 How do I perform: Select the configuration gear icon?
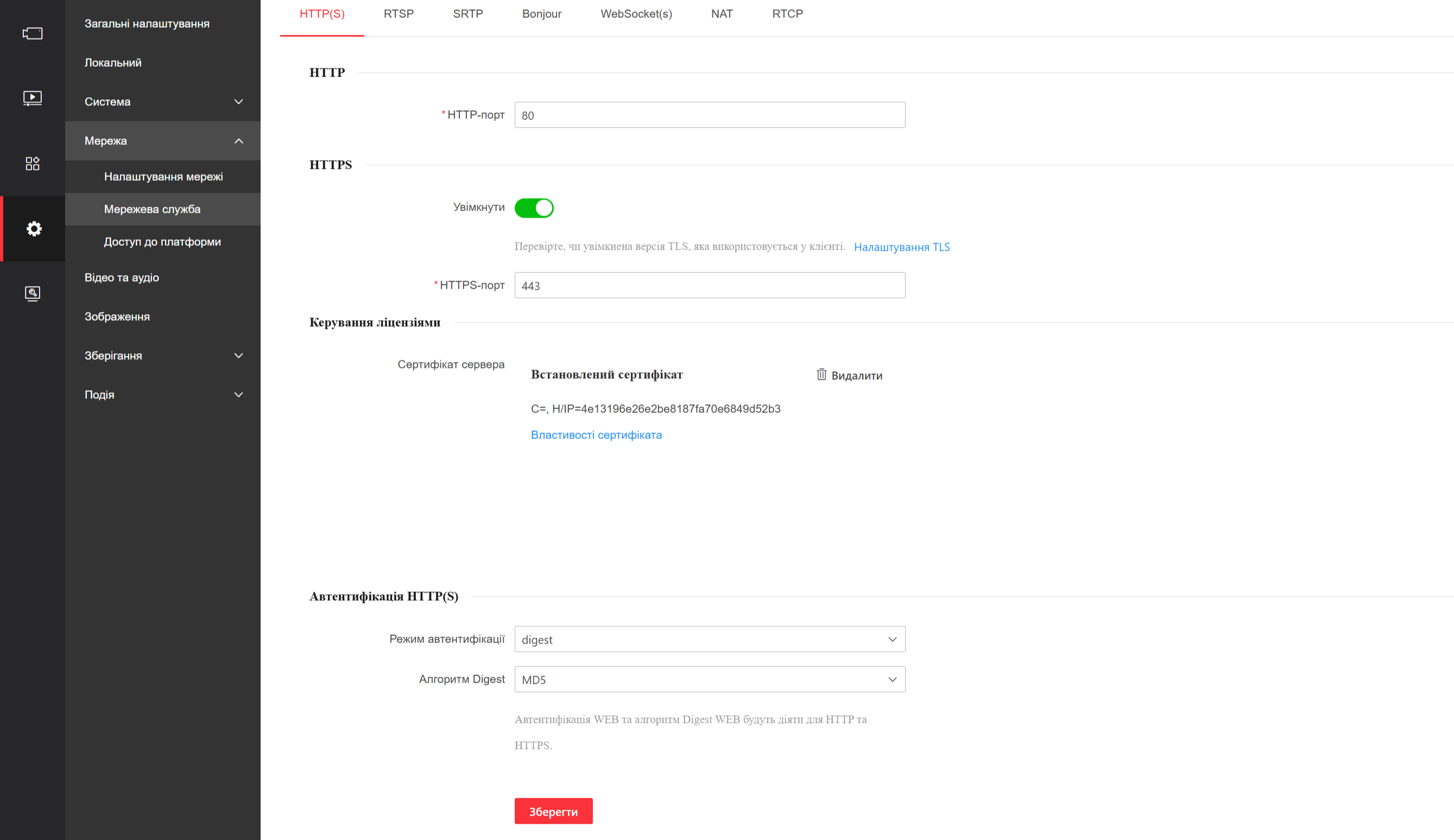click(x=34, y=229)
